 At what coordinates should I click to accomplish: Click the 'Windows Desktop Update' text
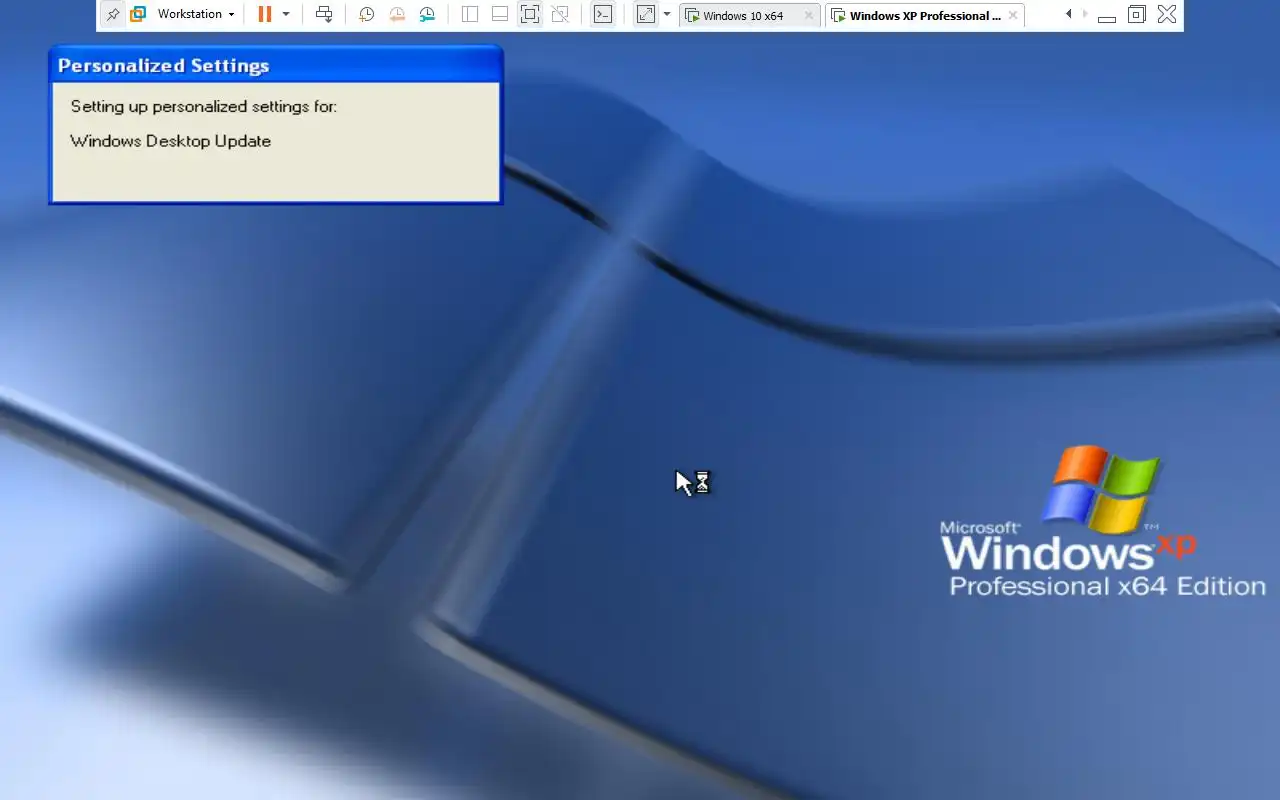tap(171, 141)
